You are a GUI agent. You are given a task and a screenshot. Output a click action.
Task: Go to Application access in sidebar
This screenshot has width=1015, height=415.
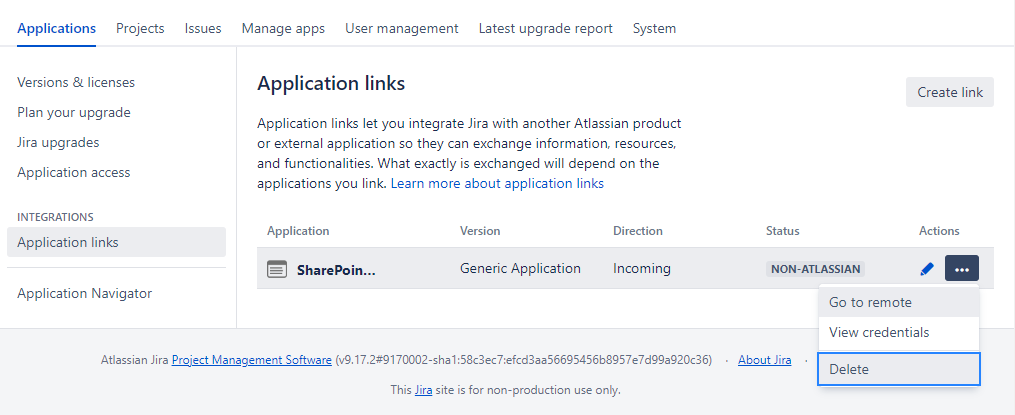74,172
